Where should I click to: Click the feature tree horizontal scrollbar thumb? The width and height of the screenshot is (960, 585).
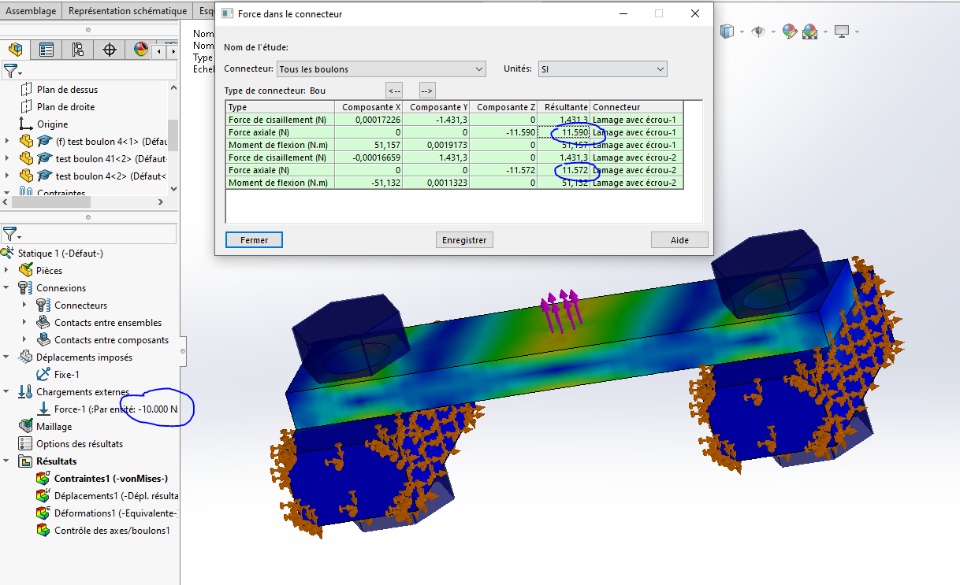51,201
